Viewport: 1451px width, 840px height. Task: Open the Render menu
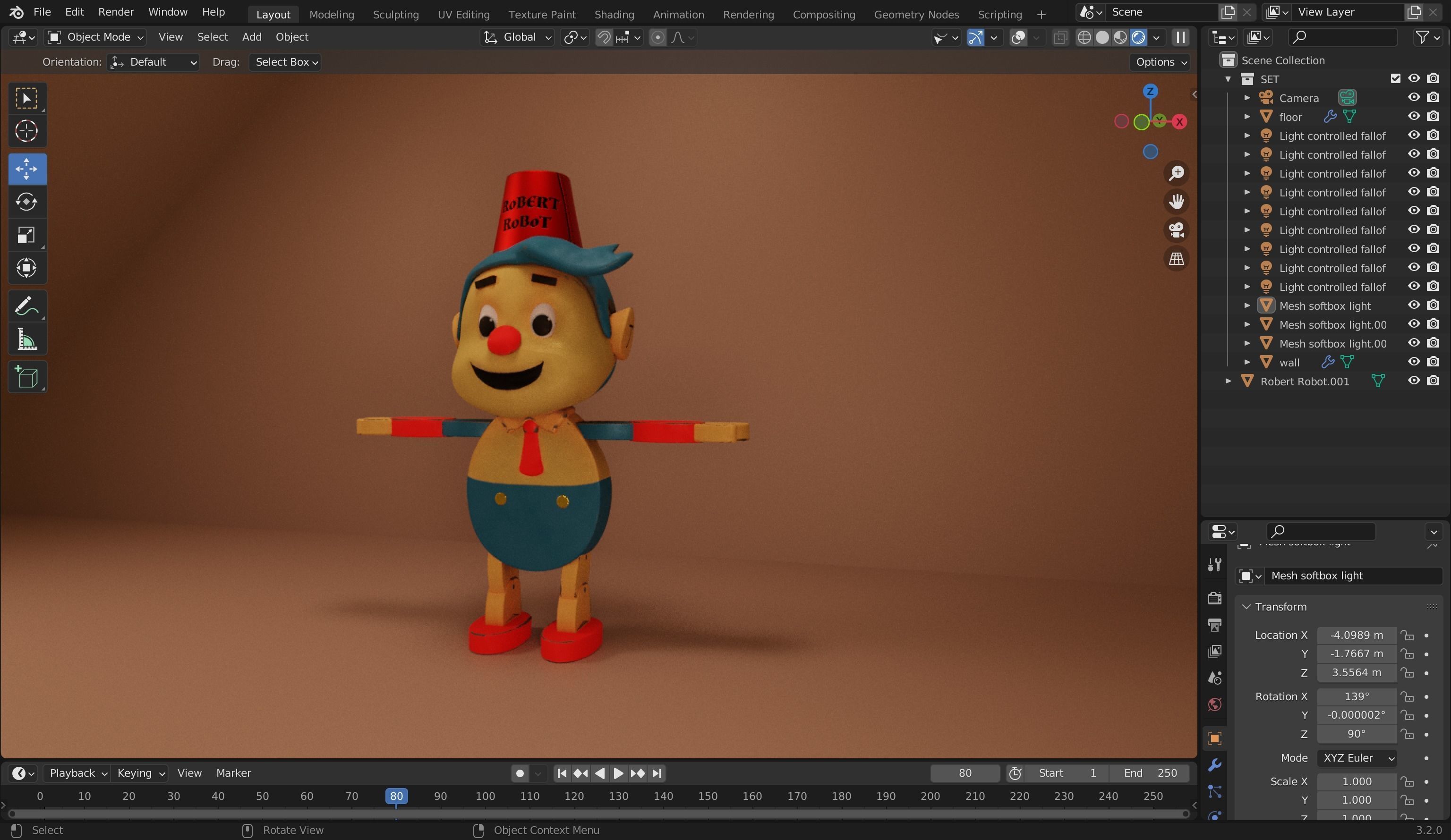click(116, 12)
